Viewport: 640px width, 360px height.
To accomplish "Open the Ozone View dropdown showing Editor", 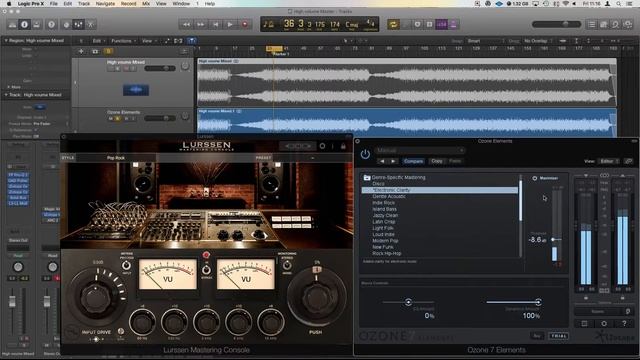I will tap(609, 161).
